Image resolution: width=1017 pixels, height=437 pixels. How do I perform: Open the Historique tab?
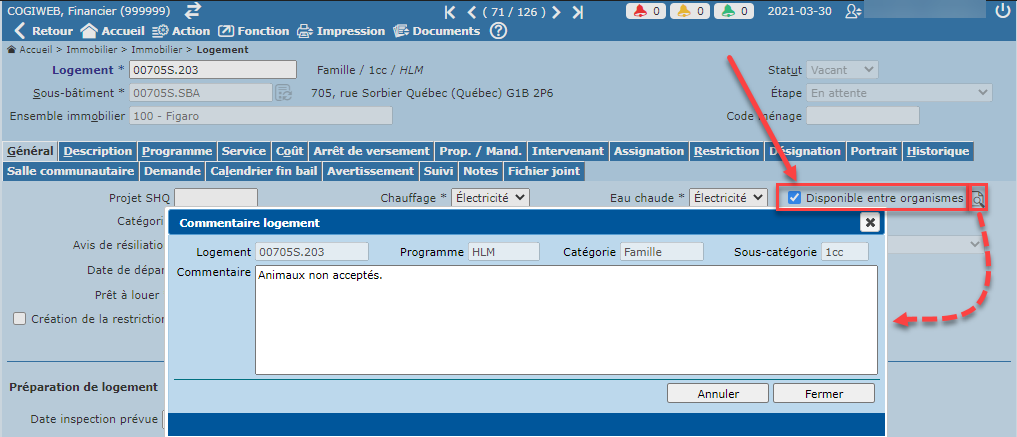(x=937, y=151)
